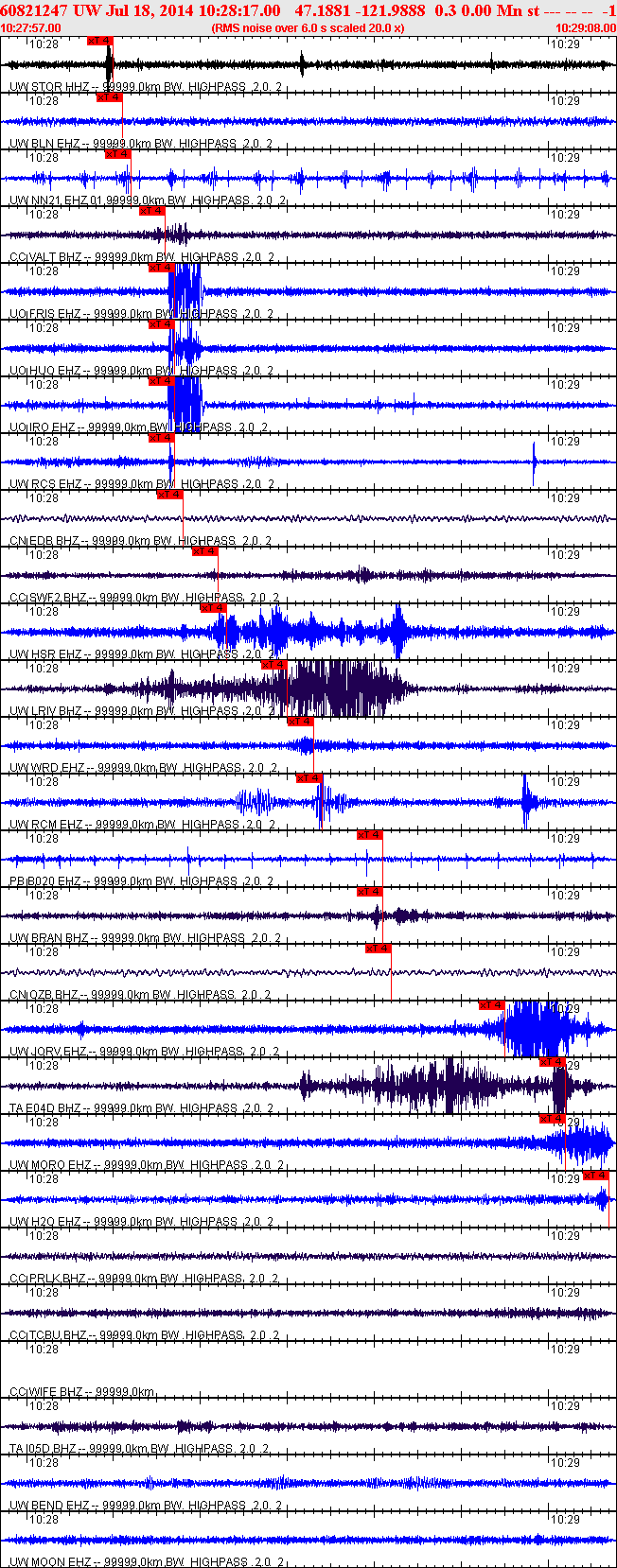This screenshot has height=1568, width=617.
Task: Click the pick flag on B020 EHZ trace
Action: click(370, 835)
